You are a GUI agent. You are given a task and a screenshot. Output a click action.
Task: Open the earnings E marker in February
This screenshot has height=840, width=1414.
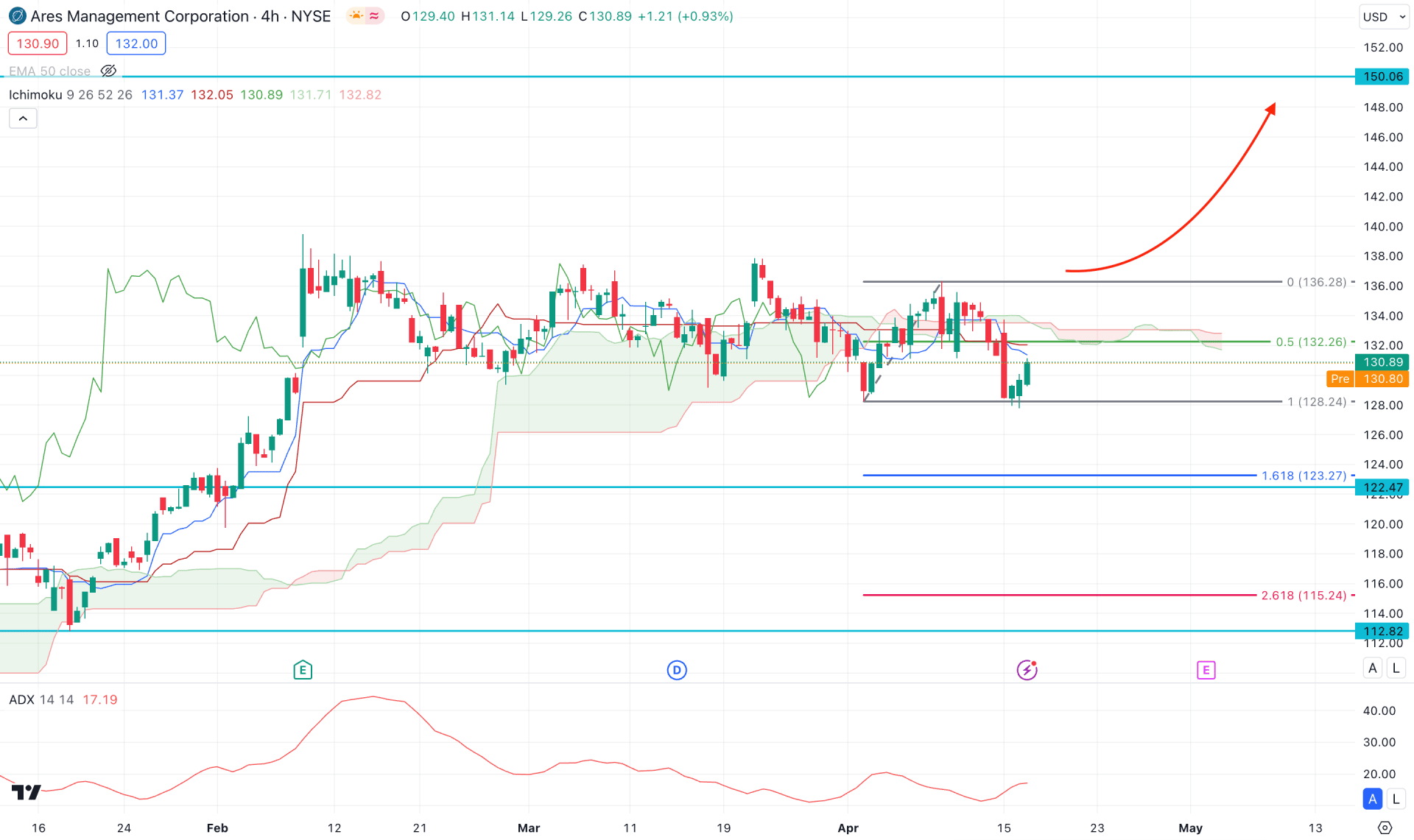coord(303,670)
